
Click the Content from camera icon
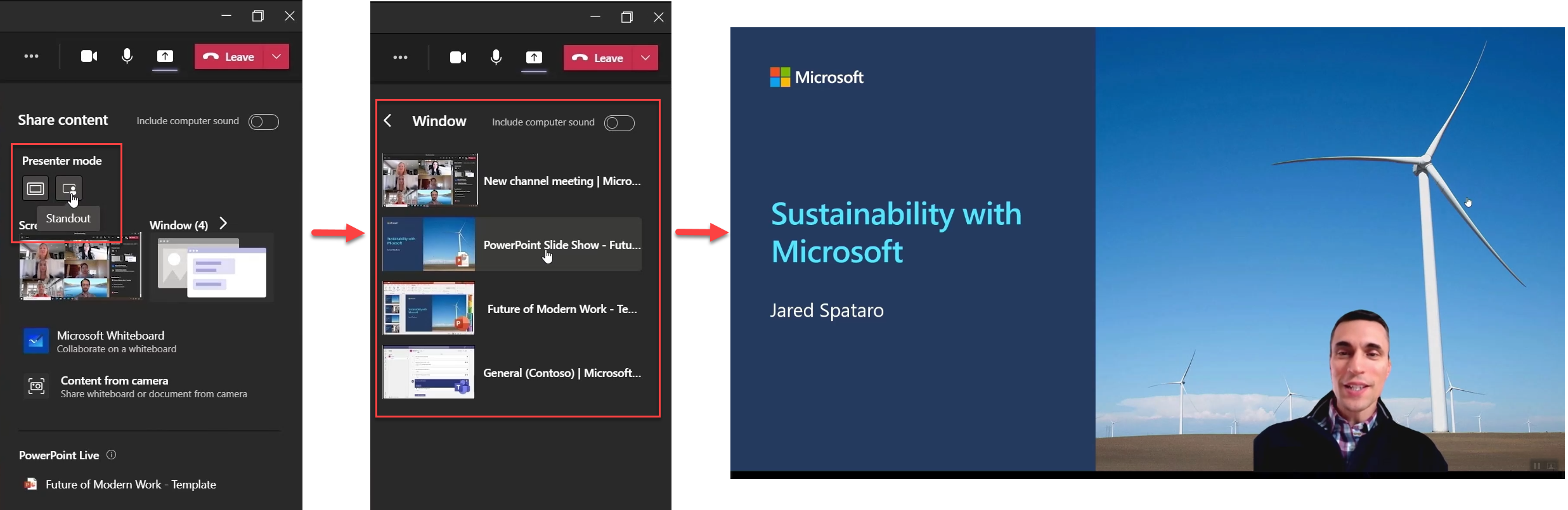[37, 386]
